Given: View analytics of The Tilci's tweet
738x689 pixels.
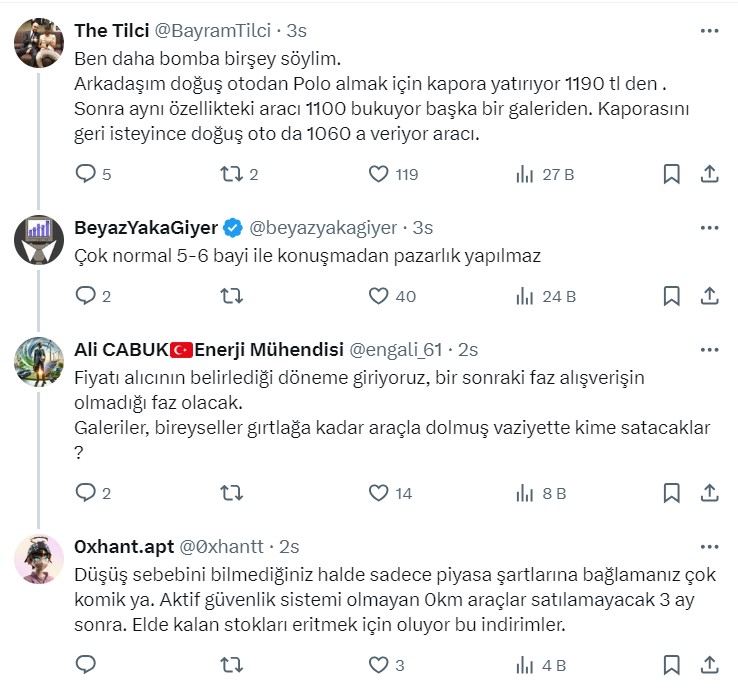Looking at the screenshot, I should click(x=524, y=174).
